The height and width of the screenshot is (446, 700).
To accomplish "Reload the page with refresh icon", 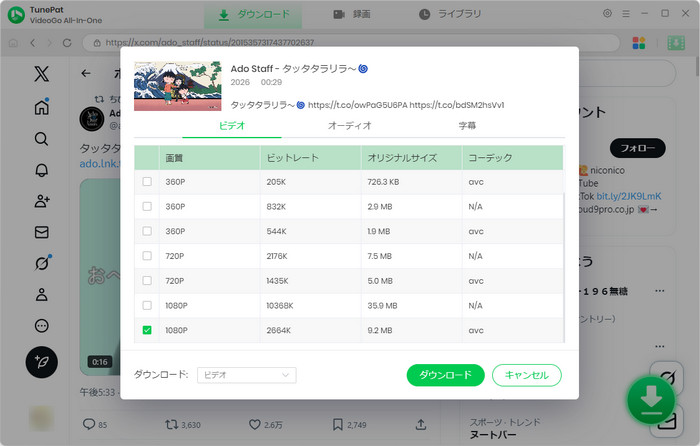I will click(x=67, y=43).
